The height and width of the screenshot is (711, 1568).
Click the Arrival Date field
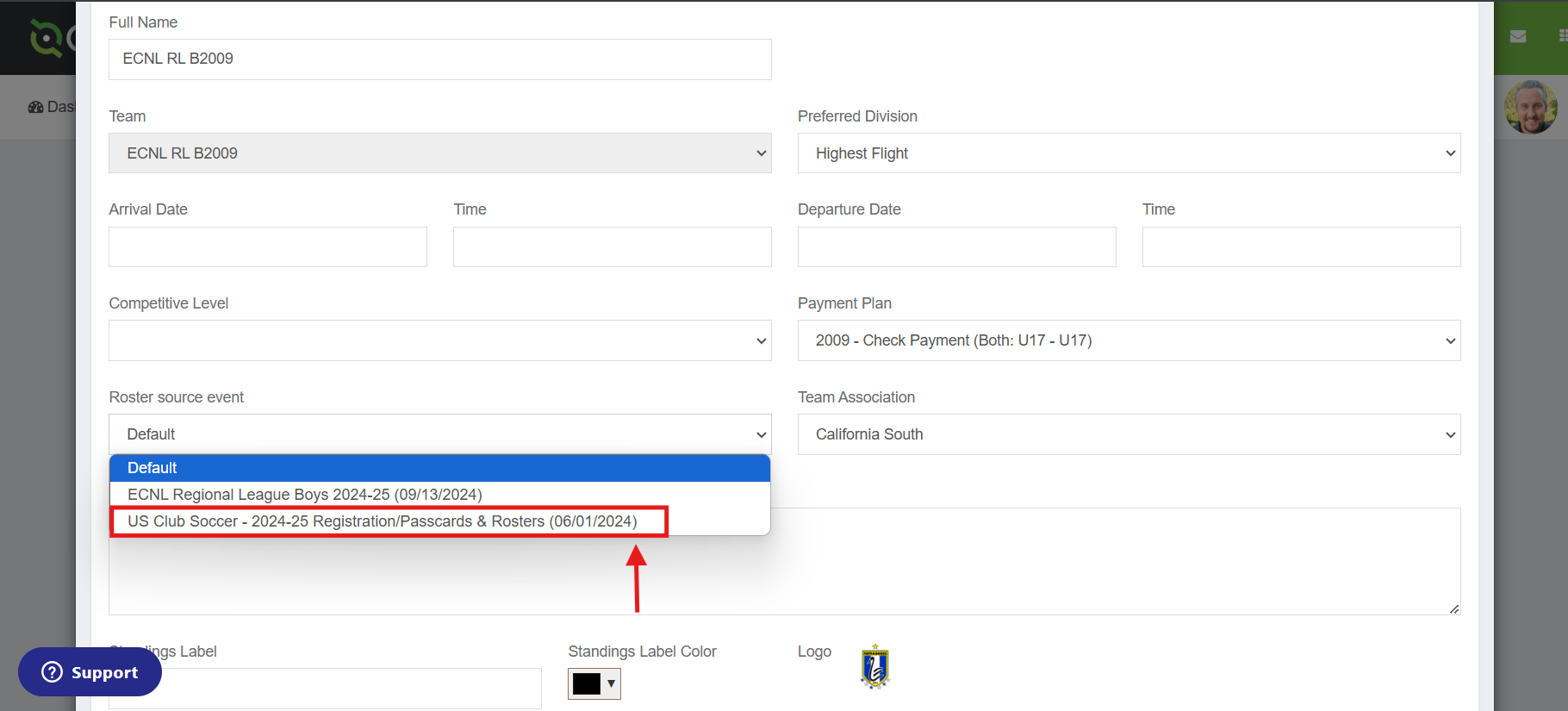point(268,247)
